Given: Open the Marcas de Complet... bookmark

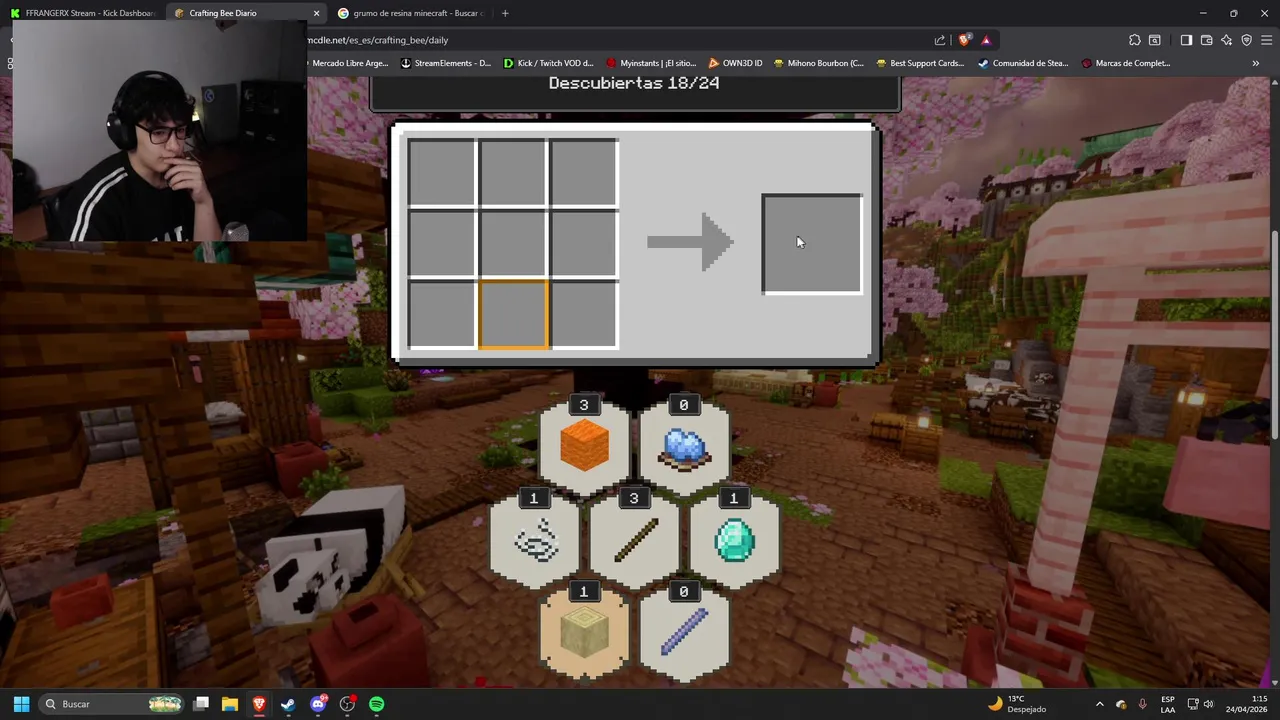Looking at the screenshot, I should click(1126, 63).
